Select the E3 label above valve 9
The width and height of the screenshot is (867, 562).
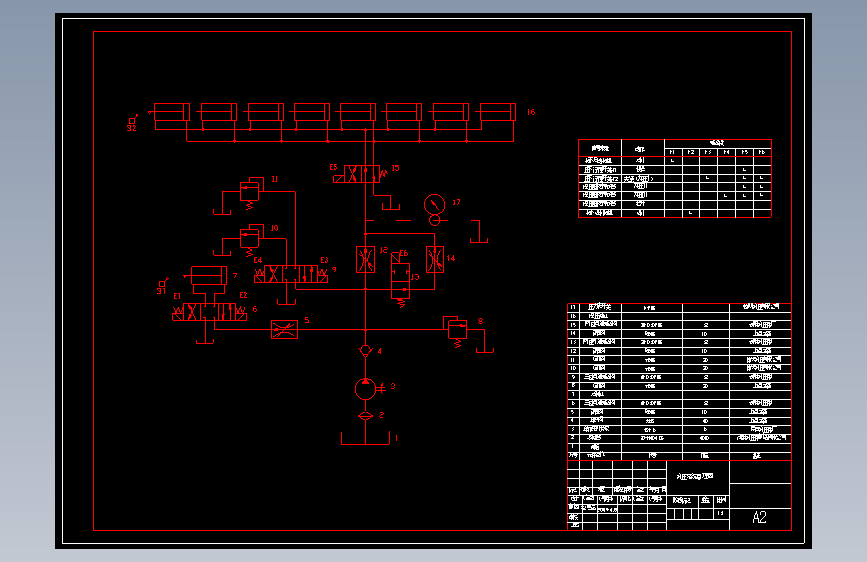pos(325,260)
